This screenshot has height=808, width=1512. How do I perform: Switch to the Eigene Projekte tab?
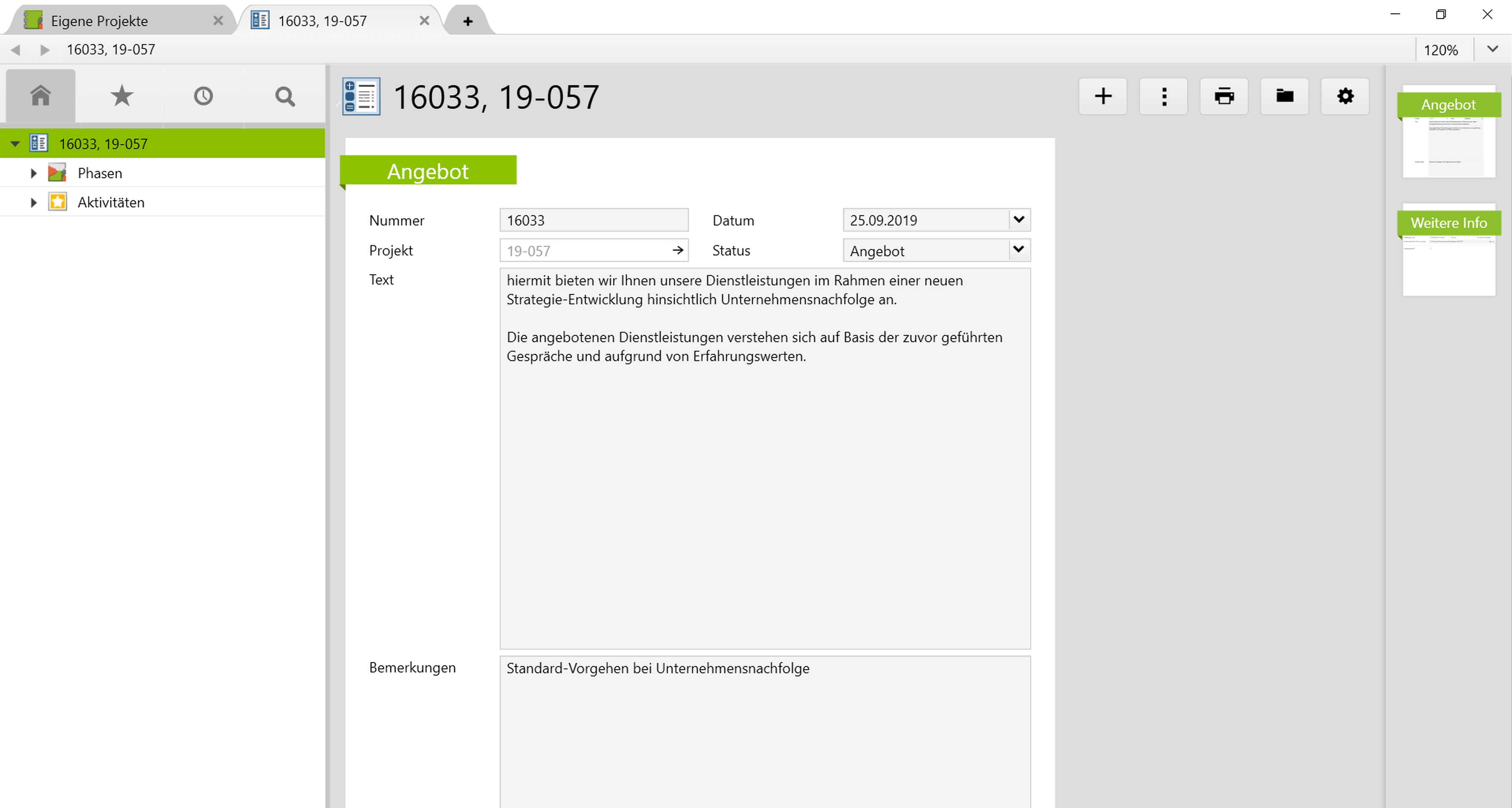tap(100, 20)
